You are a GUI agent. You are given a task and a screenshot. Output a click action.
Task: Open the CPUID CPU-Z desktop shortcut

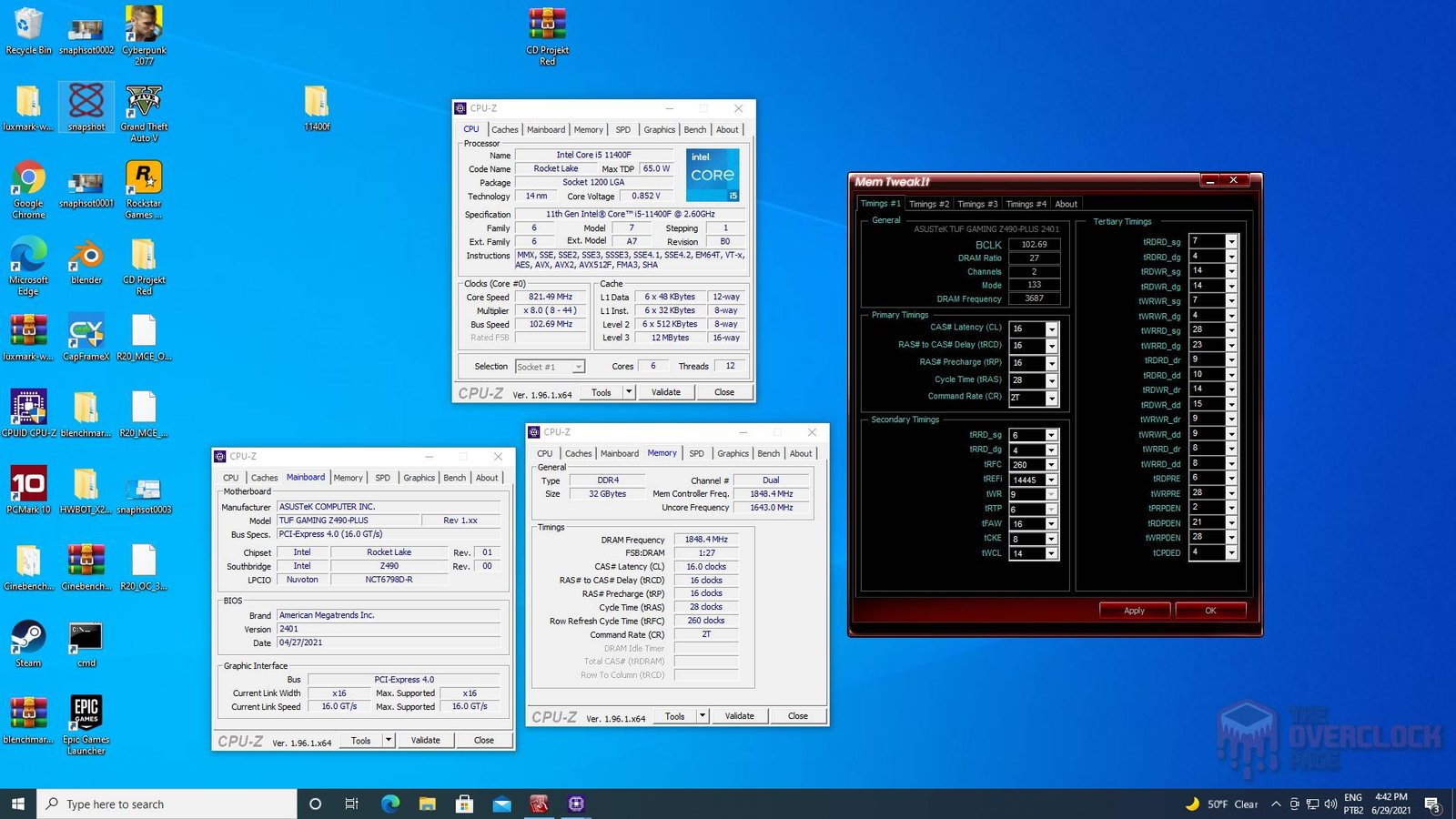(28, 405)
